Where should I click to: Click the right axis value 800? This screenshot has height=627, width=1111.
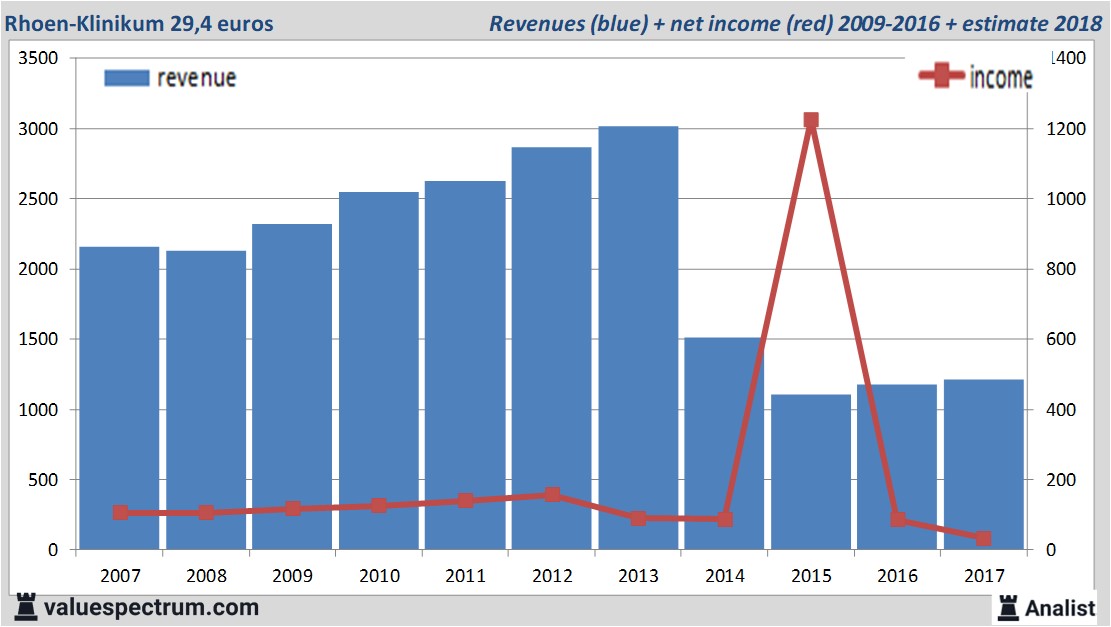pos(1061,269)
